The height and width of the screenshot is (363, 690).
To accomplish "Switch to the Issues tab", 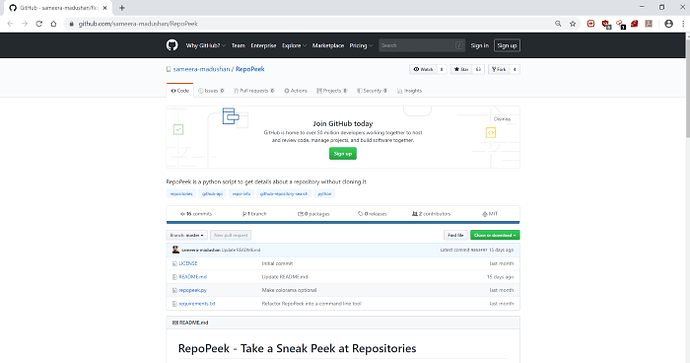I will tap(211, 91).
